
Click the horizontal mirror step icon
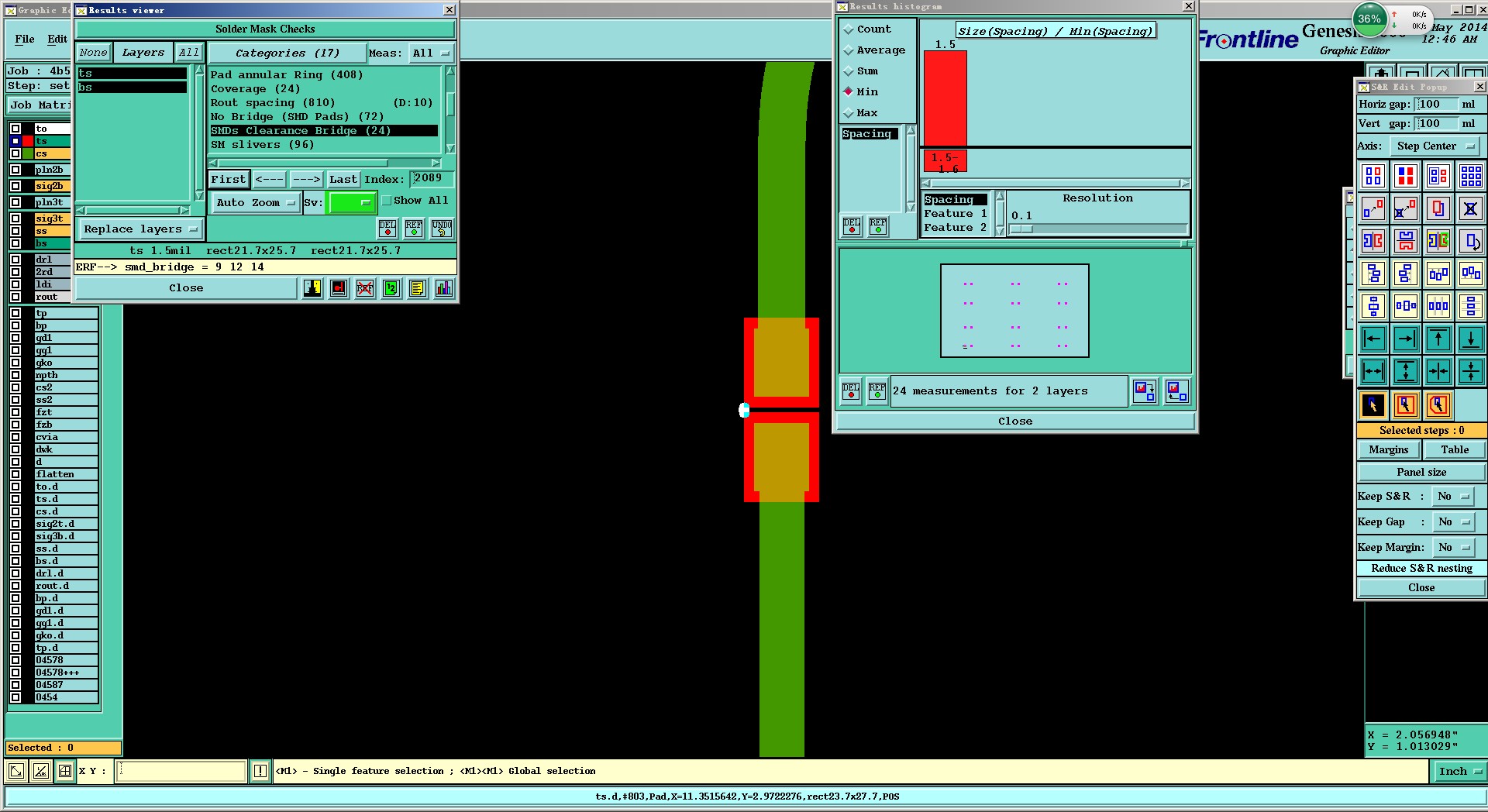[x=1373, y=241]
